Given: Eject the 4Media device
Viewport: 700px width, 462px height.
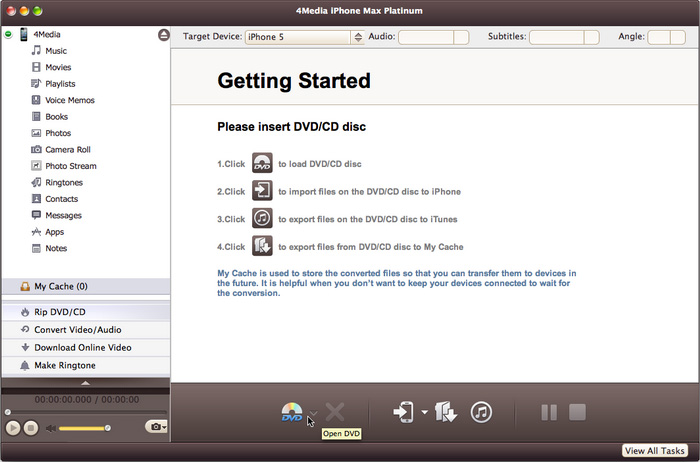Looking at the screenshot, I should (x=163, y=35).
